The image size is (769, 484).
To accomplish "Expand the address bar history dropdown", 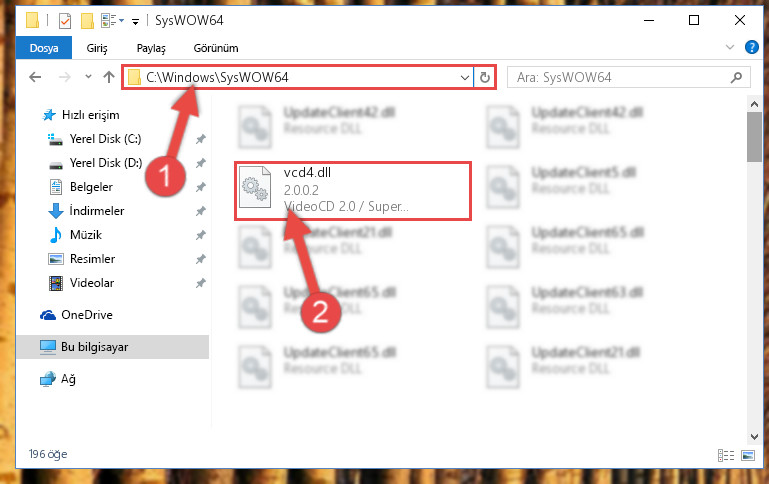I will [x=464, y=77].
